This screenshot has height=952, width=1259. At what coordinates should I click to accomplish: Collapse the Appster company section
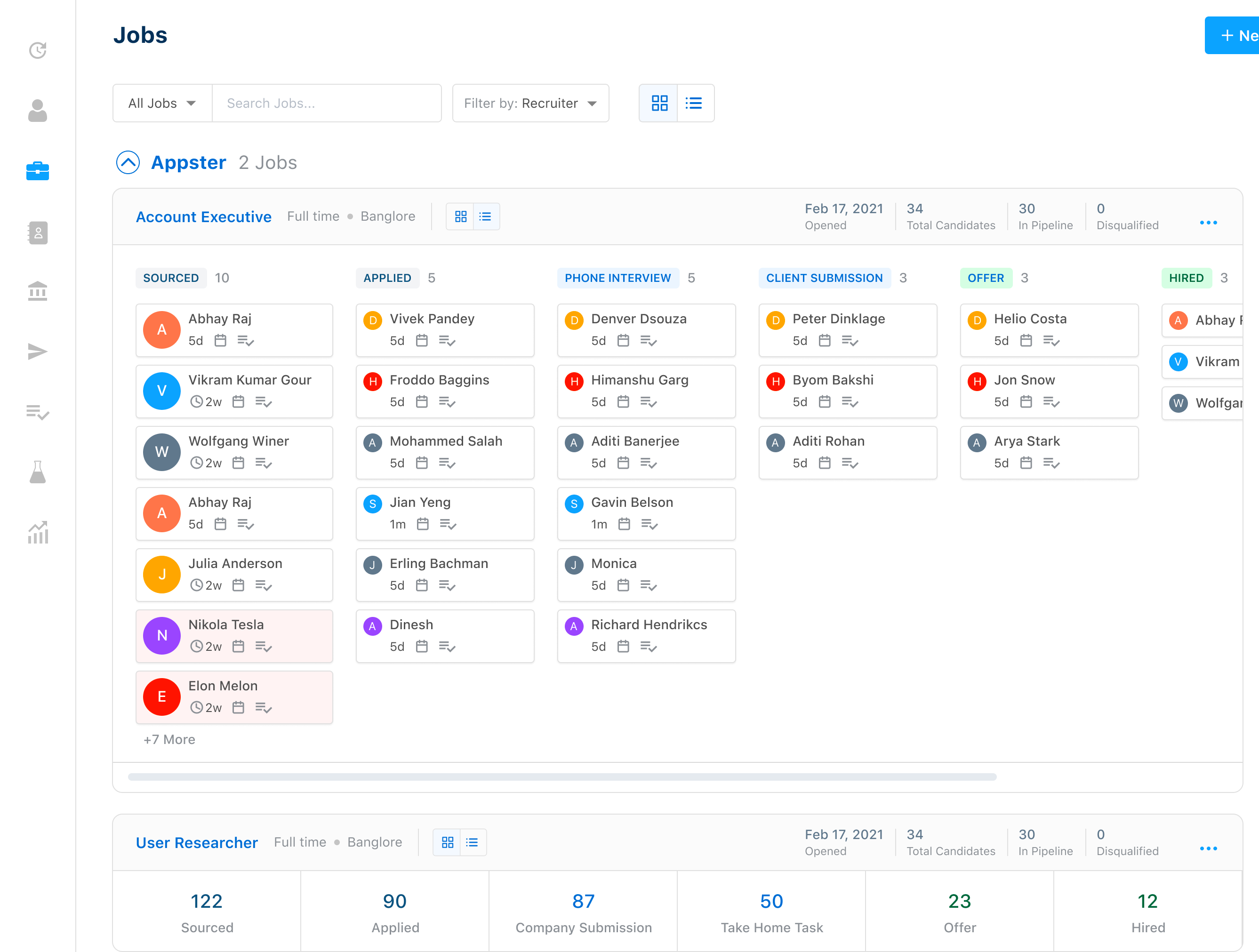(128, 162)
